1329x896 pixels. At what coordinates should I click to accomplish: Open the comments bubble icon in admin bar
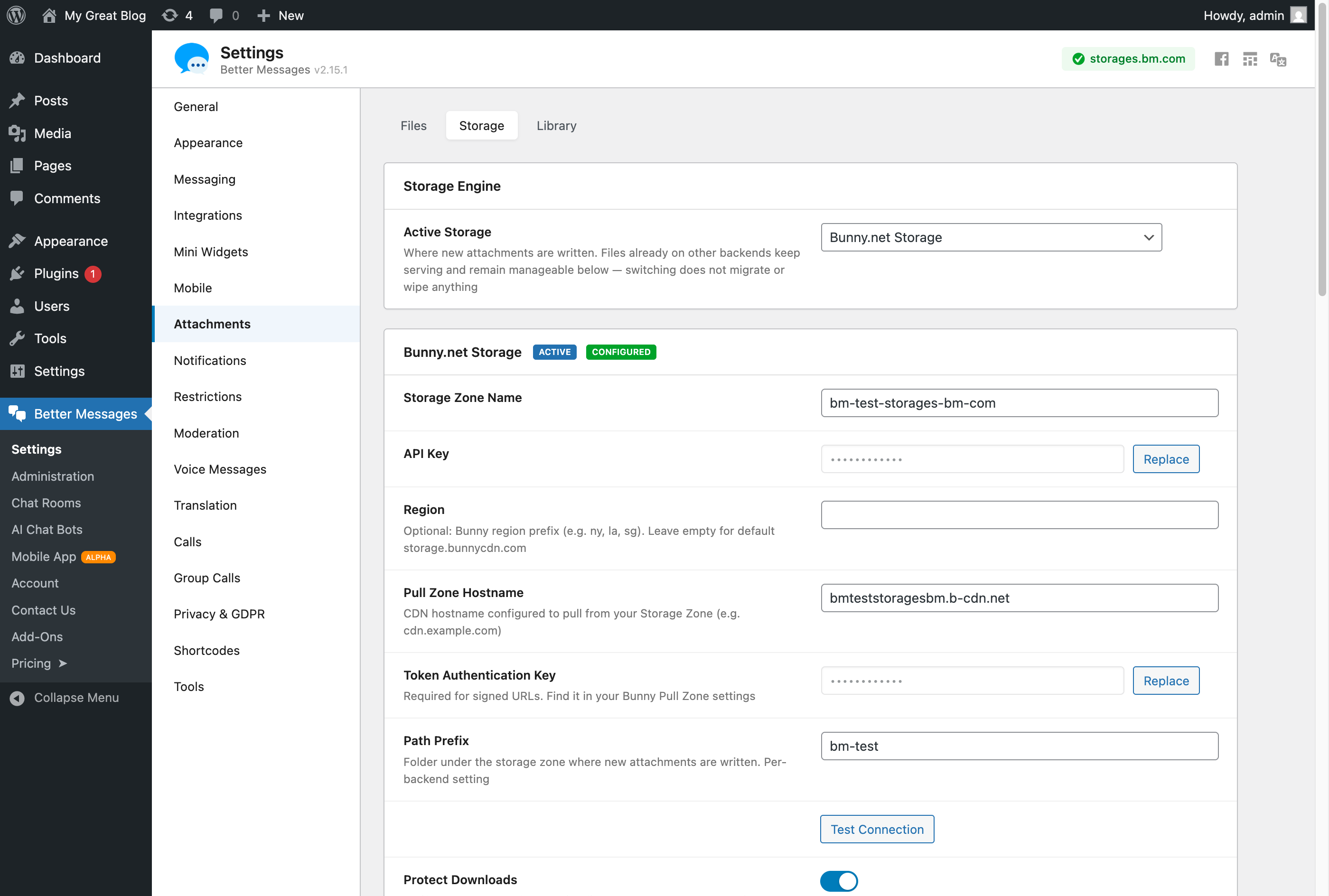tap(216, 16)
